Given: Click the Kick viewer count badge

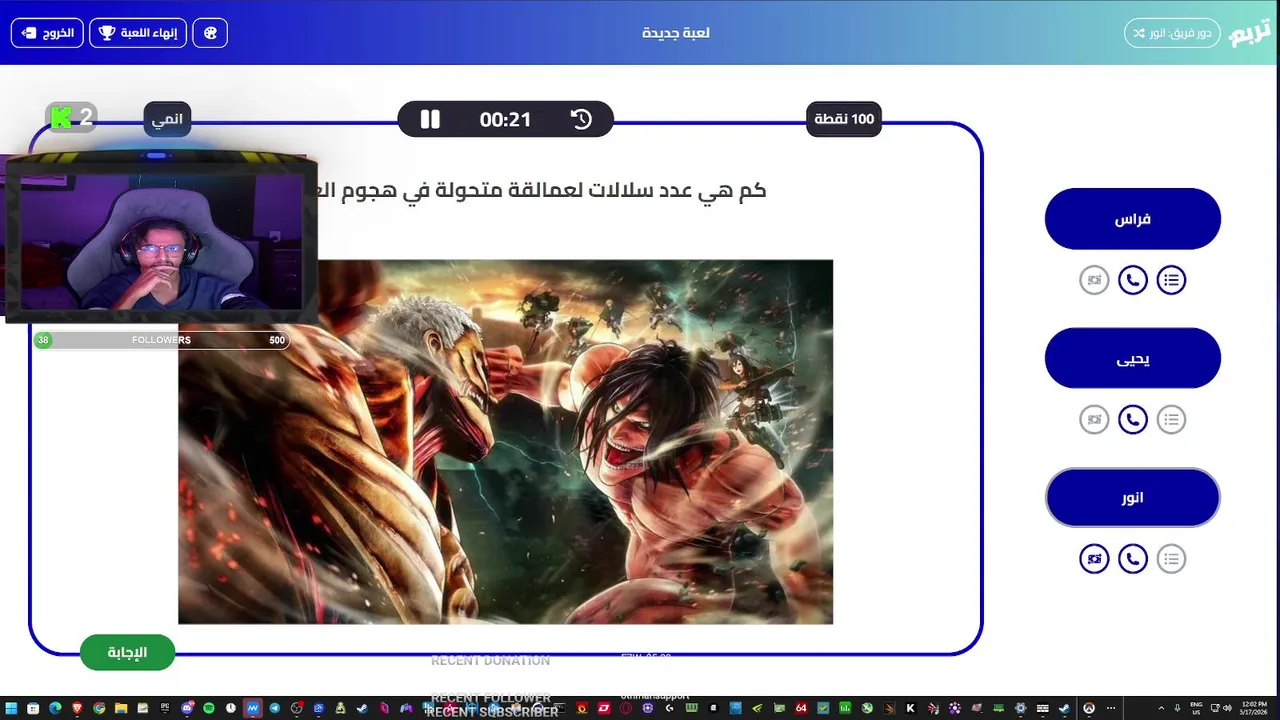Looking at the screenshot, I should (71, 118).
